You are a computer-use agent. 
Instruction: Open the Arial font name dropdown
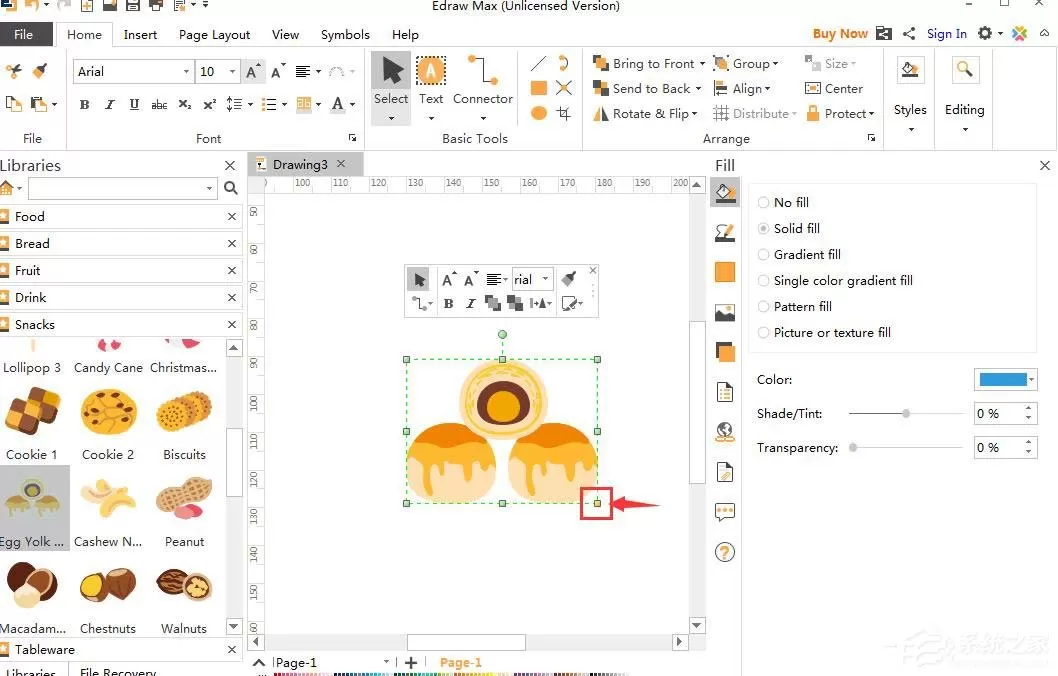[x=132, y=72]
